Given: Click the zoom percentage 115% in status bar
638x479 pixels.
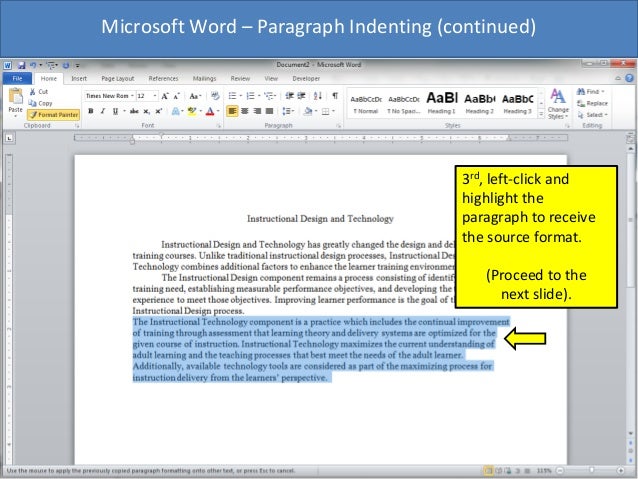Looking at the screenshot, I should tap(544, 470).
